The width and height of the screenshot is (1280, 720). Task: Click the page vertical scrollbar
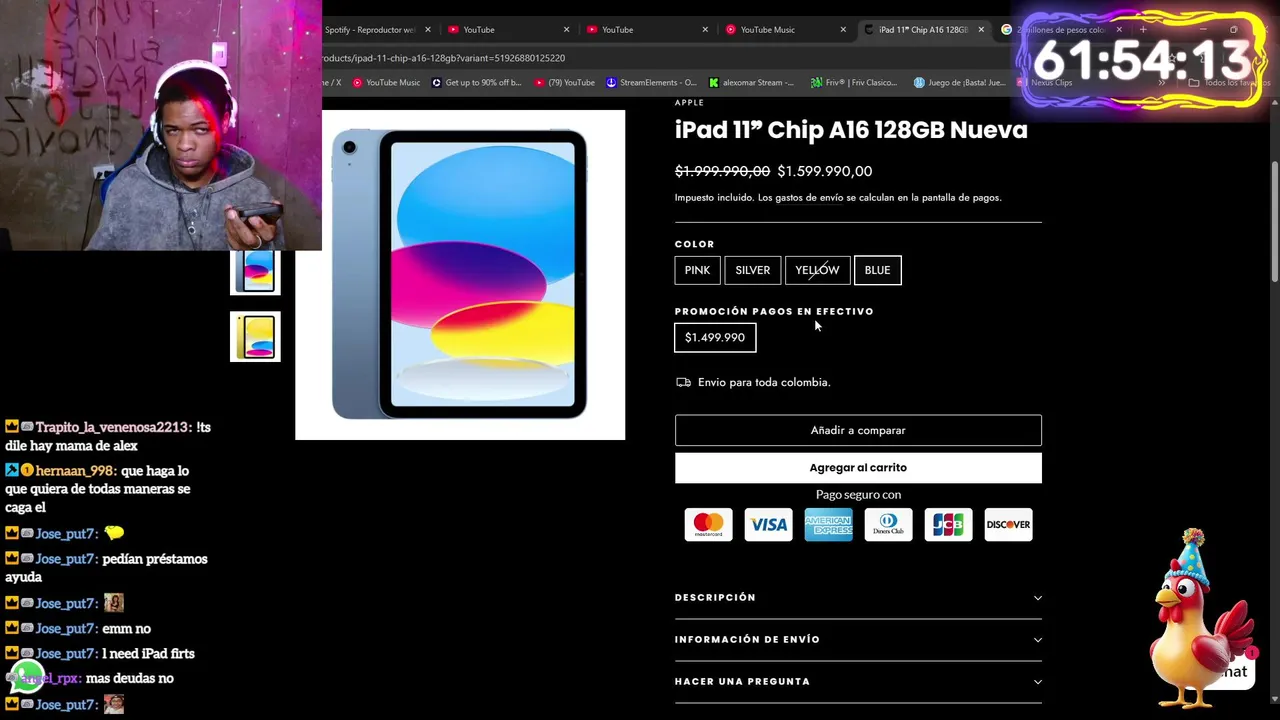[1274, 220]
